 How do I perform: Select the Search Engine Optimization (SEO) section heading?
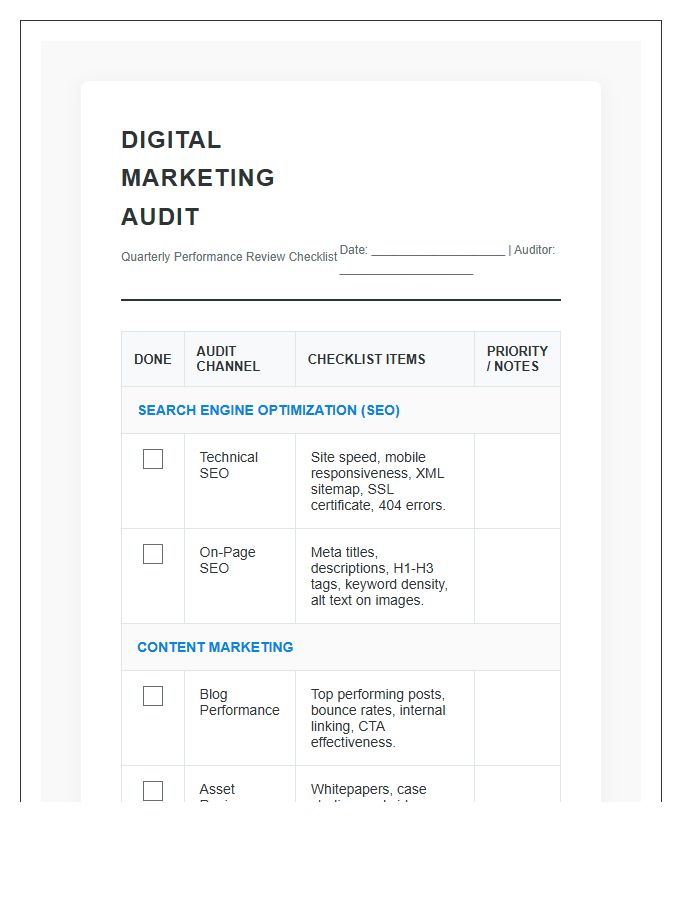tap(269, 410)
